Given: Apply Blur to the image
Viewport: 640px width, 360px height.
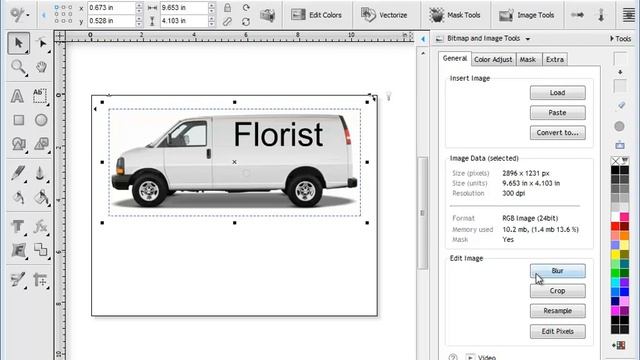Looking at the screenshot, I should pos(558,271).
